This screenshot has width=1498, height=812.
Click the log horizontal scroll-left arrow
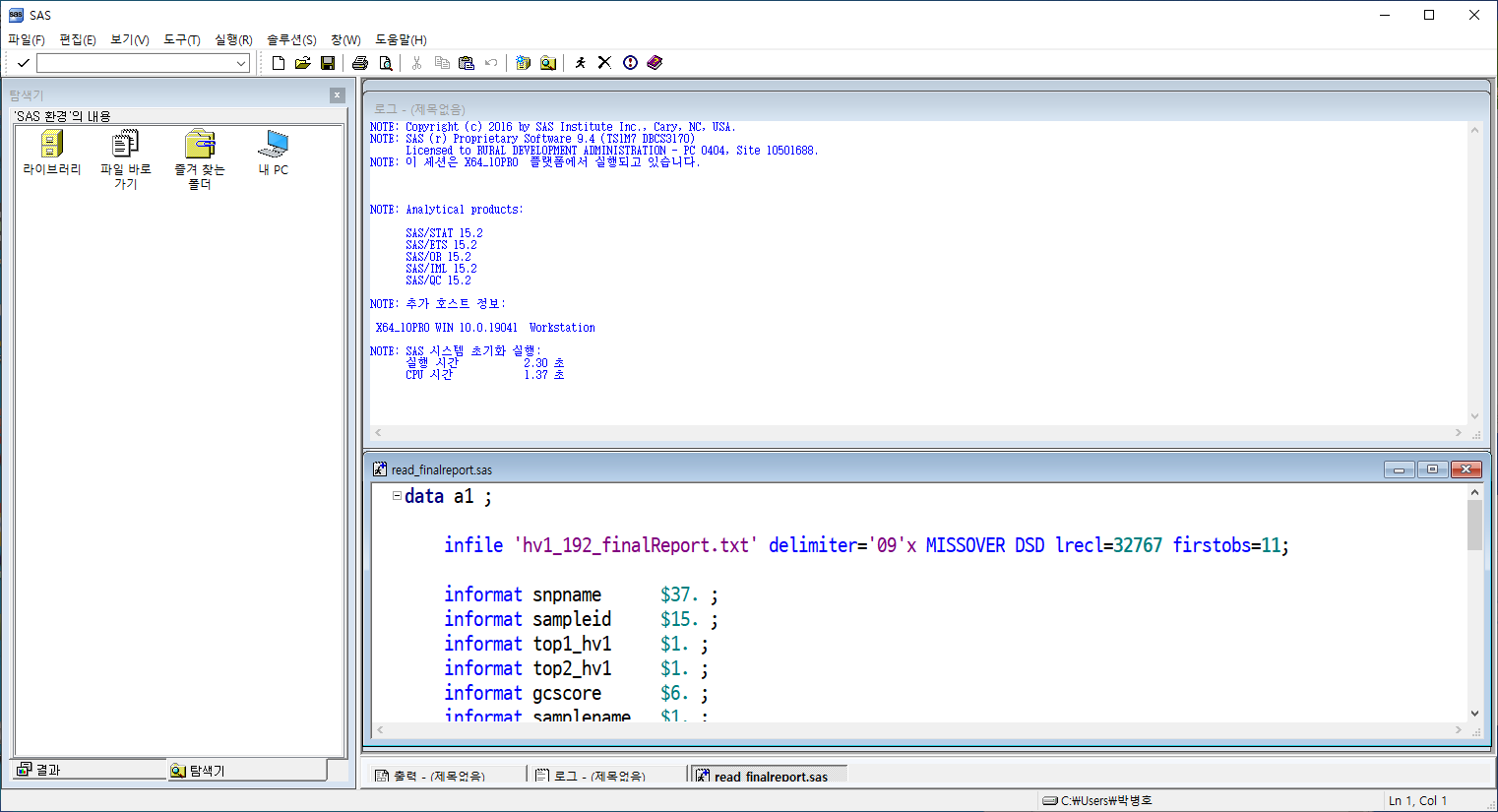pyautogui.click(x=379, y=433)
